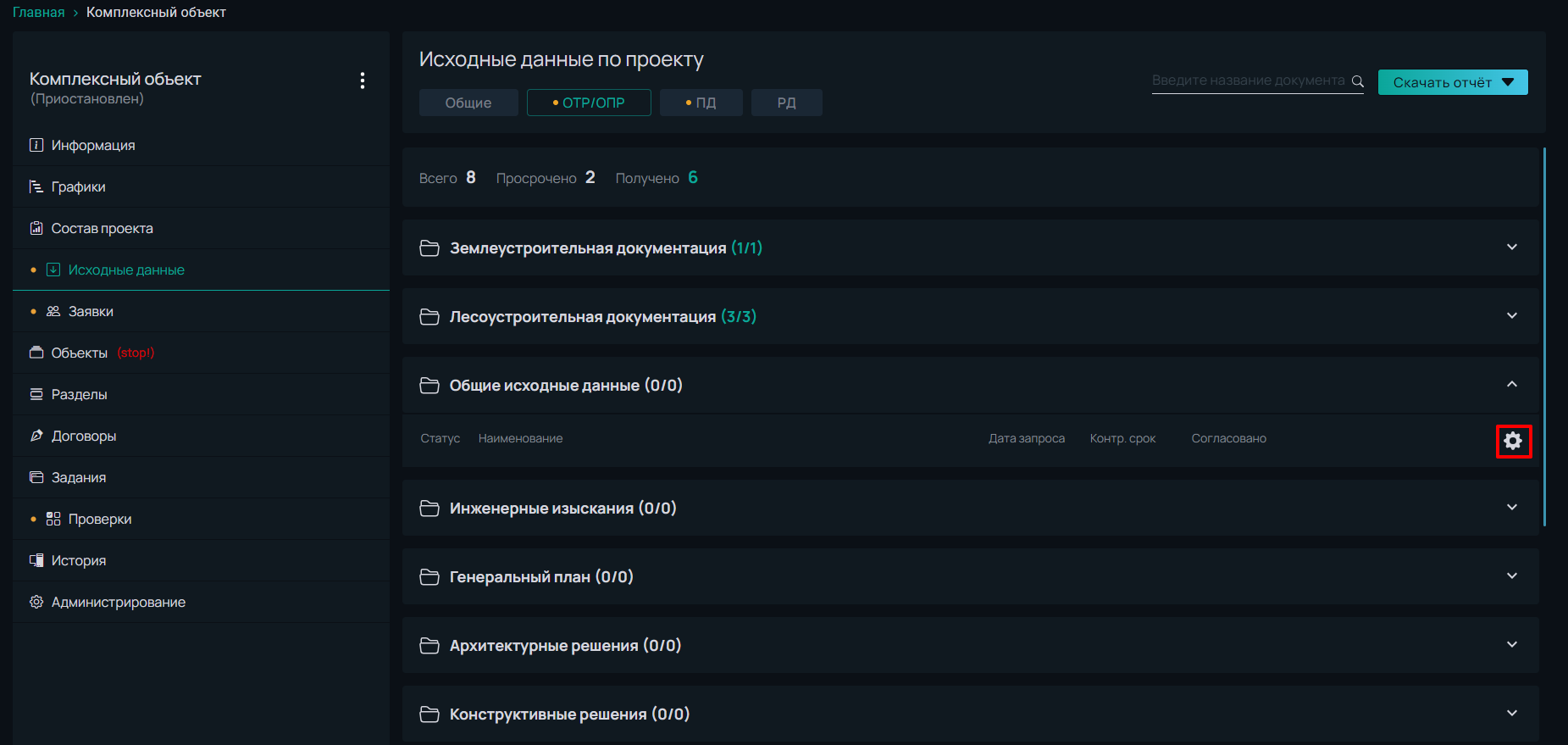Image resolution: width=1568 pixels, height=745 pixels.
Task: Collapse the Общие исходные данные section
Action: pyautogui.click(x=1512, y=385)
